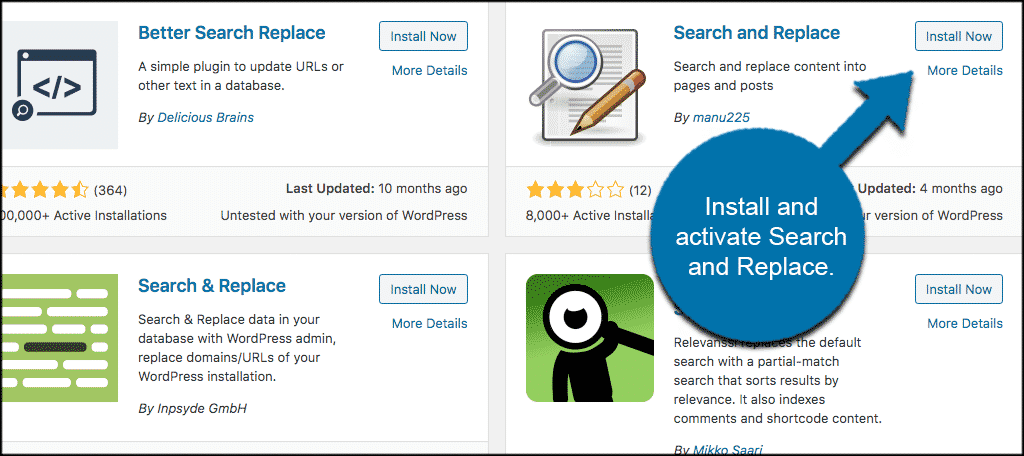Screen dimensions: 1024x456
Task: View More Details for Search and Replace
Action: pos(965,71)
